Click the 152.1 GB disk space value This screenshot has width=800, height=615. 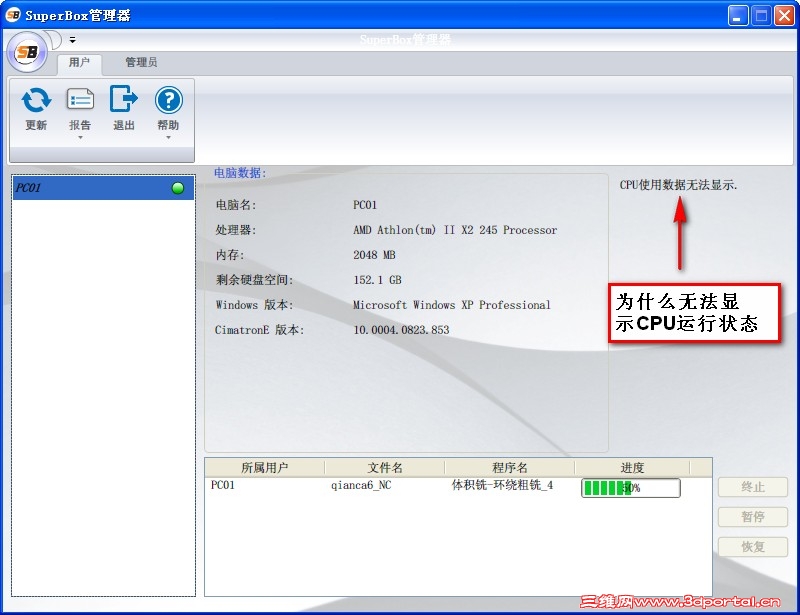[378, 280]
